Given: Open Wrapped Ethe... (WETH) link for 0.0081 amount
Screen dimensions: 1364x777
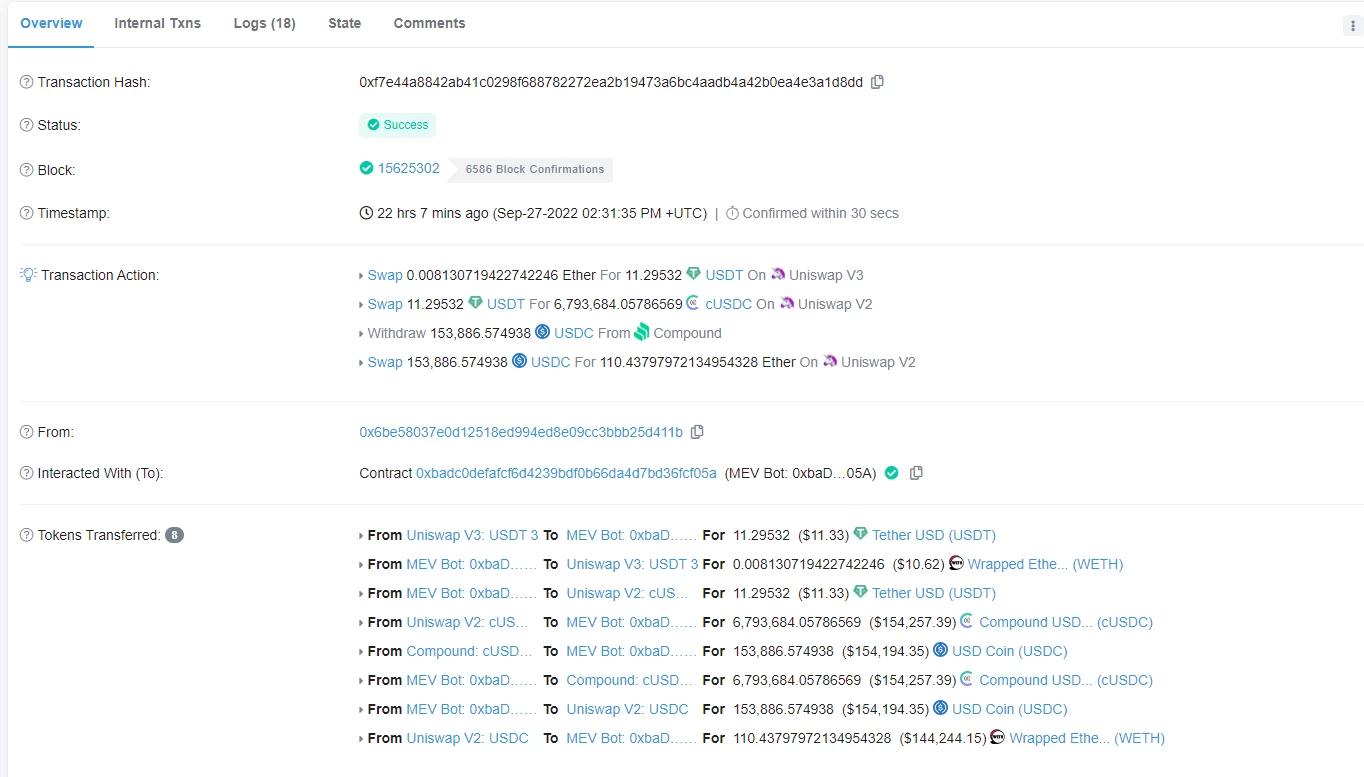Looking at the screenshot, I should click(1045, 564).
